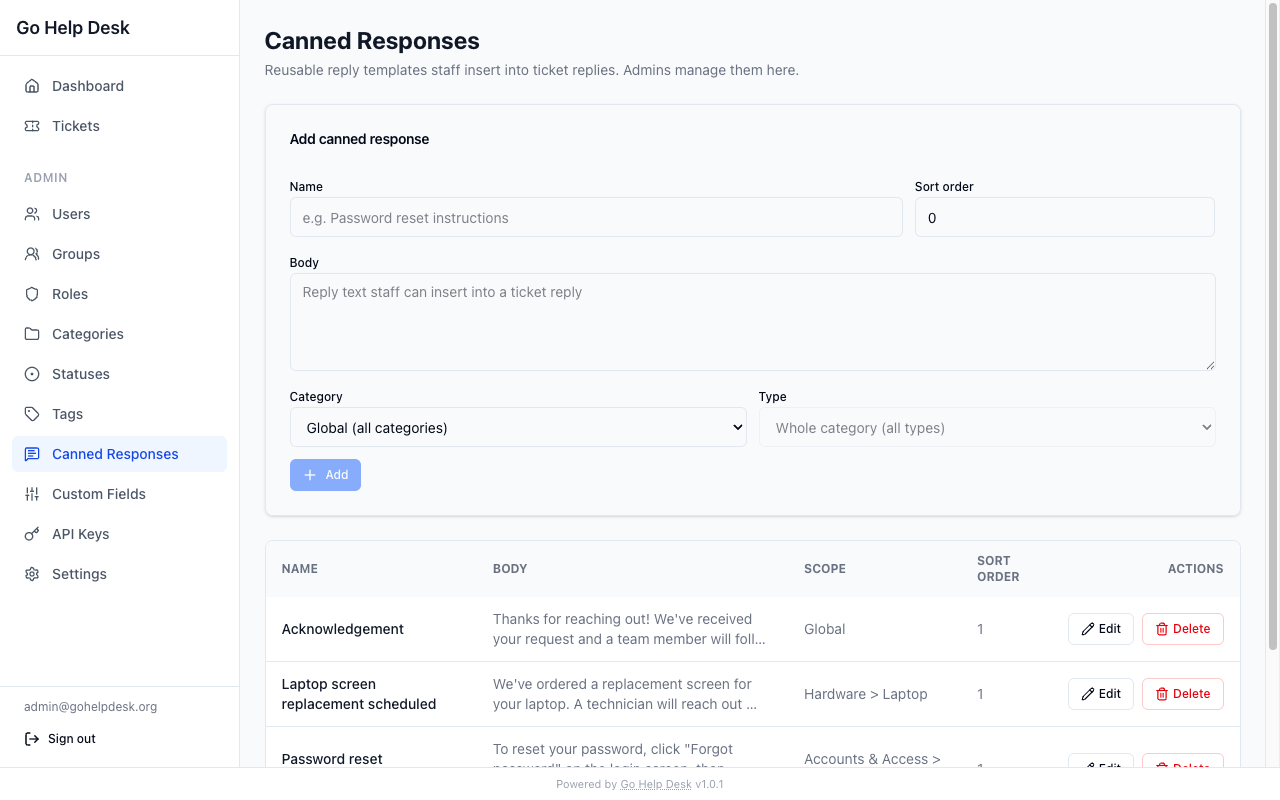Click the Groups icon in sidebar
The width and height of the screenshot is (1280, 800).
point(32,254)
